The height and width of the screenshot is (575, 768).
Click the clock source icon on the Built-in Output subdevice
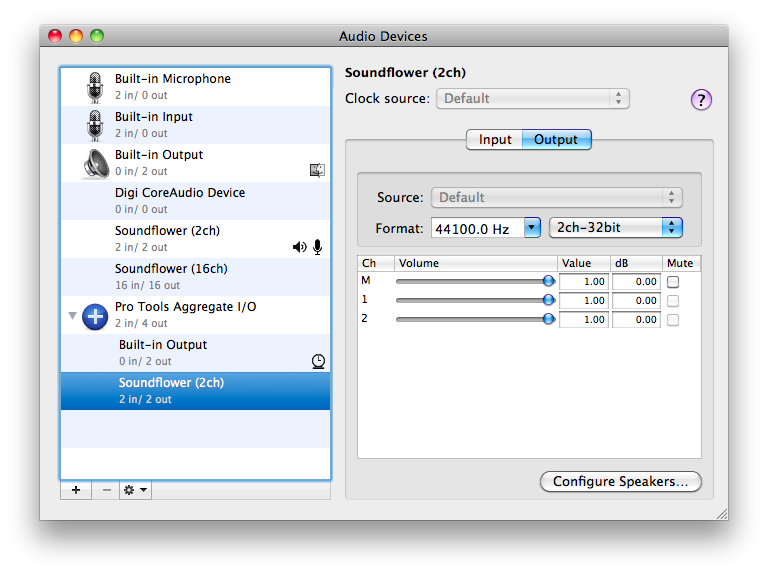[318, 361]
